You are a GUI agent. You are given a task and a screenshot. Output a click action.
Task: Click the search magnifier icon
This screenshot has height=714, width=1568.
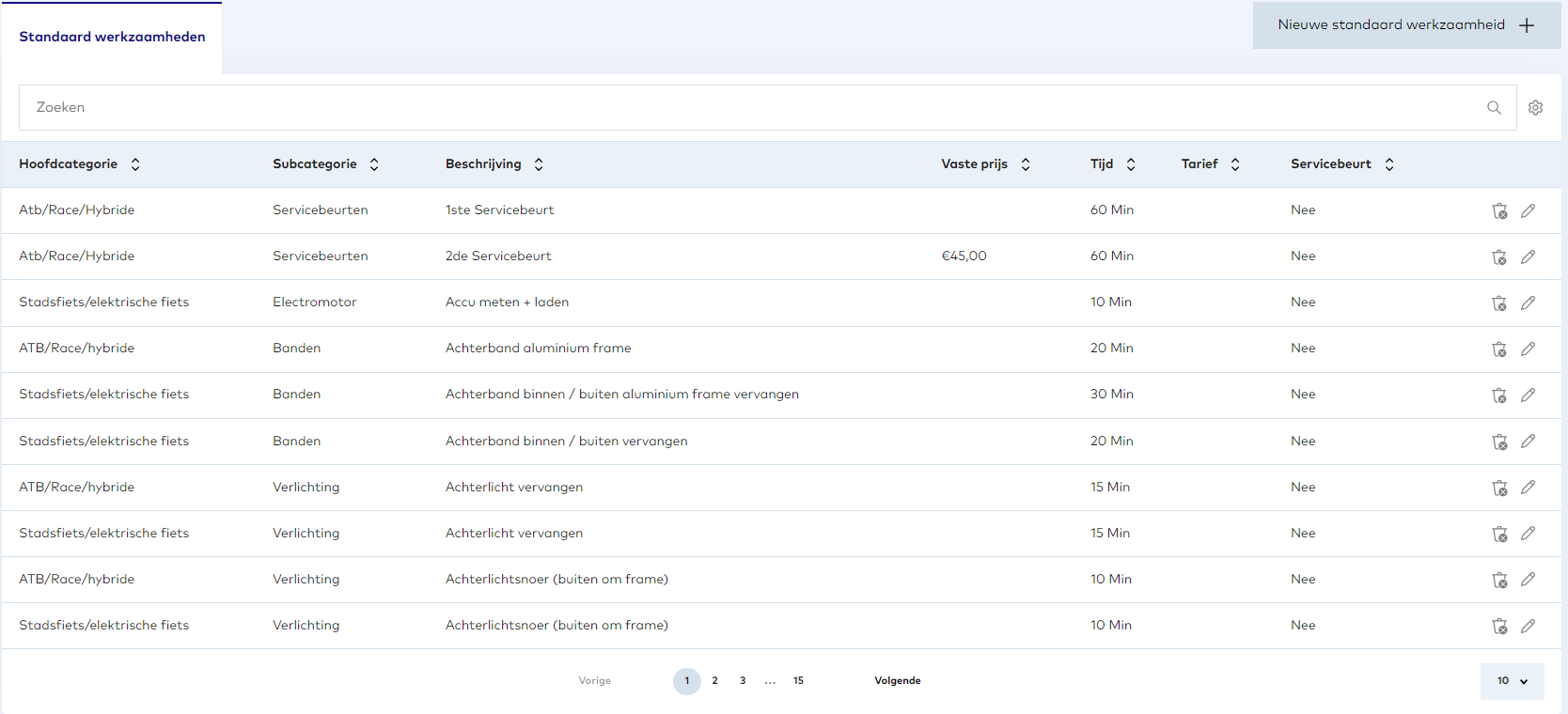click(x=1494, y=108)
